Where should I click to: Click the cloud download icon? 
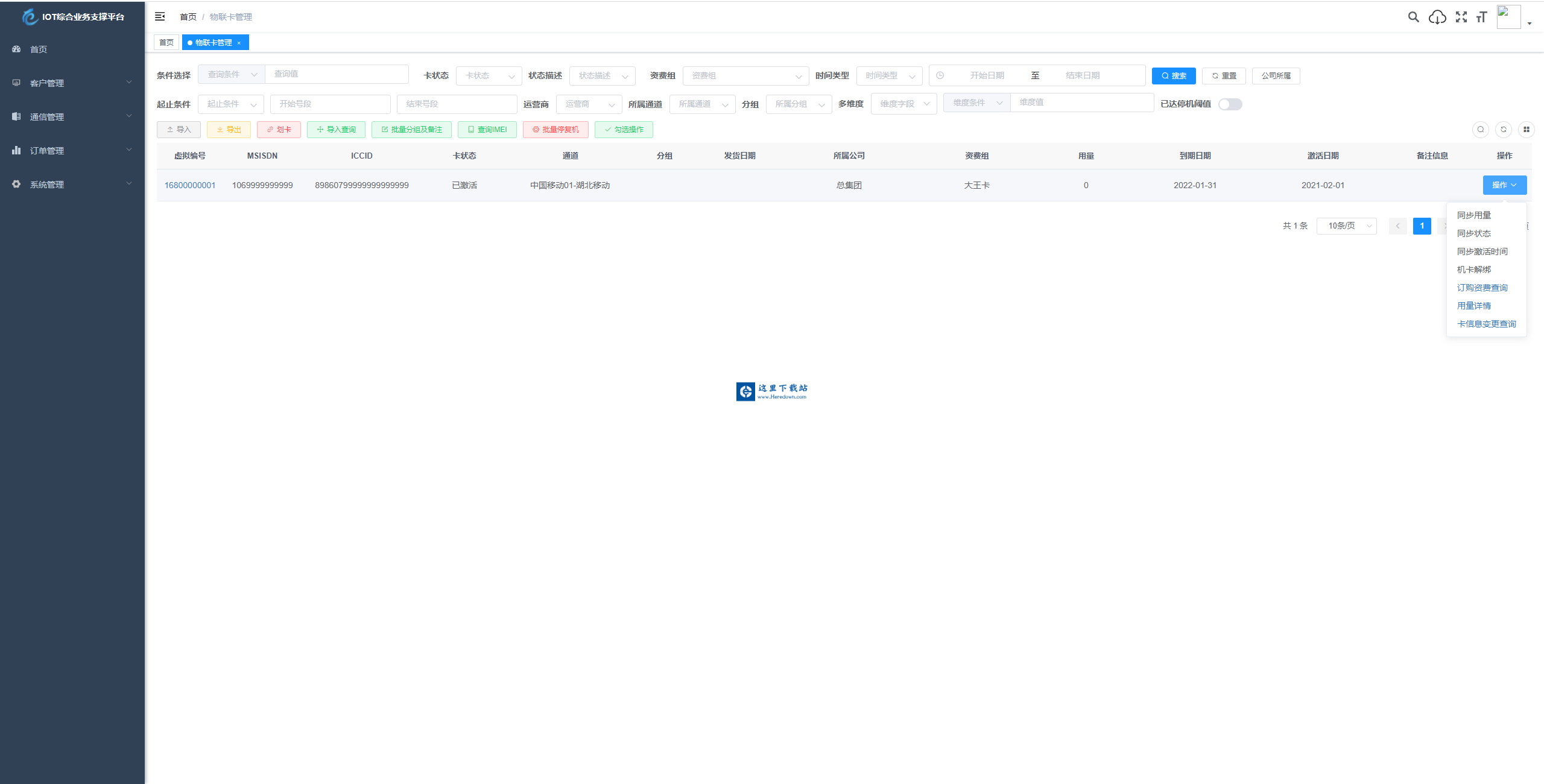tap(1437, 17)
